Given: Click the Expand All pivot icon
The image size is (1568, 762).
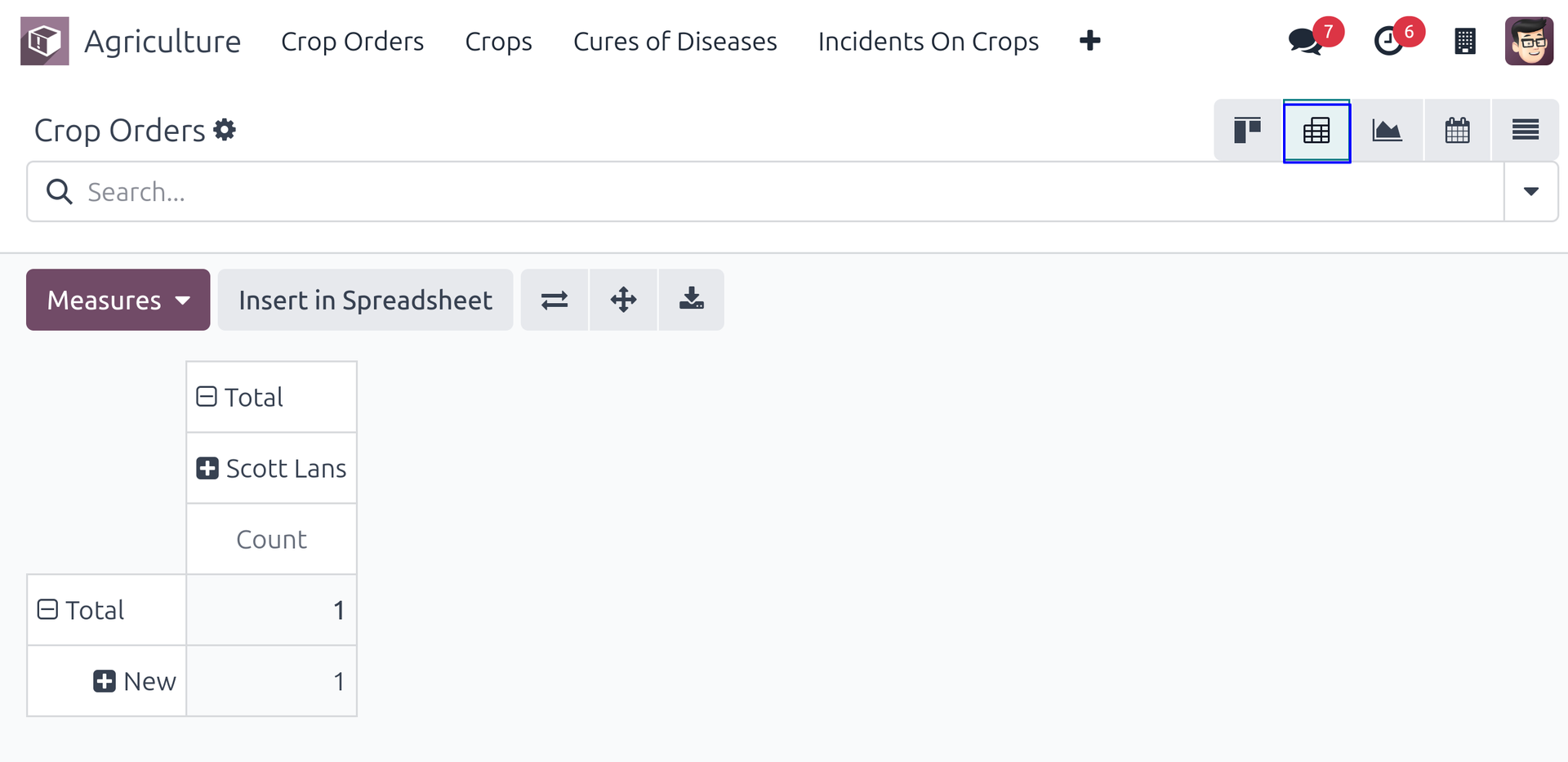Looking at the screenshot, I should point(623,300).
